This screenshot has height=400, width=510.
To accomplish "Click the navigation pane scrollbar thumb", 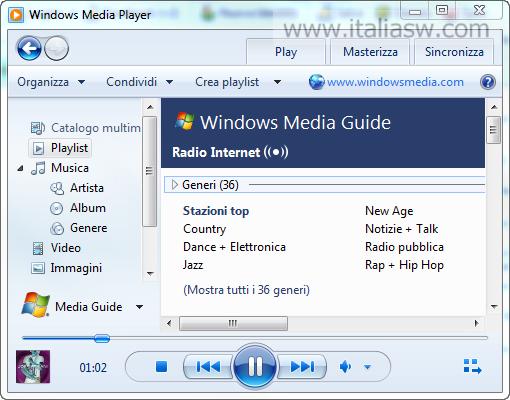I will point(150,171).
